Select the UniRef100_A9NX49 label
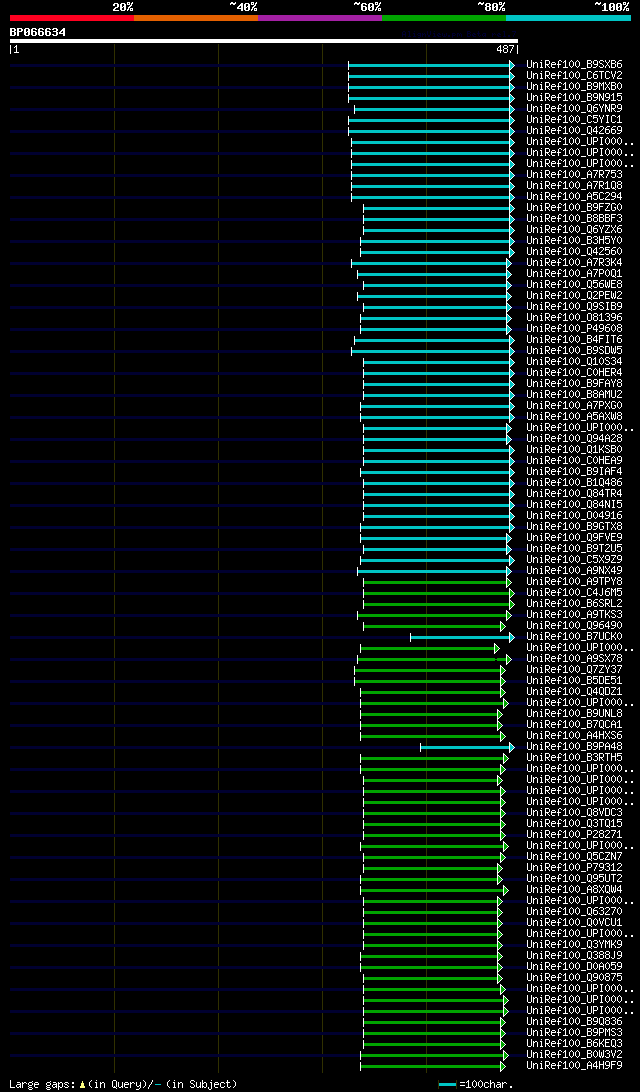This screenshot has height=1092, width=640. click(x=575, y=570)
